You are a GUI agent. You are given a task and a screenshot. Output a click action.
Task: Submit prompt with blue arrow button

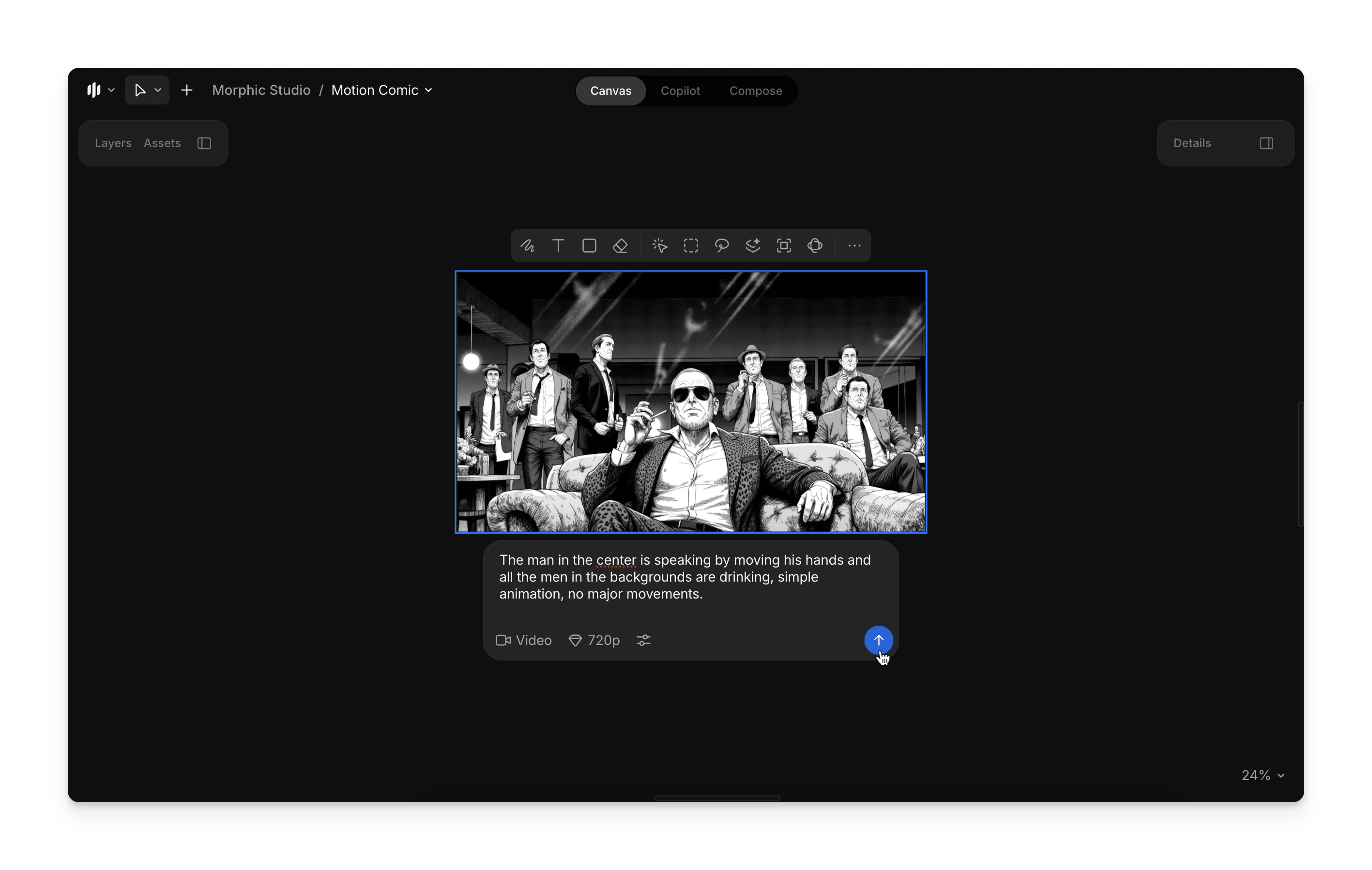(878, 640)
